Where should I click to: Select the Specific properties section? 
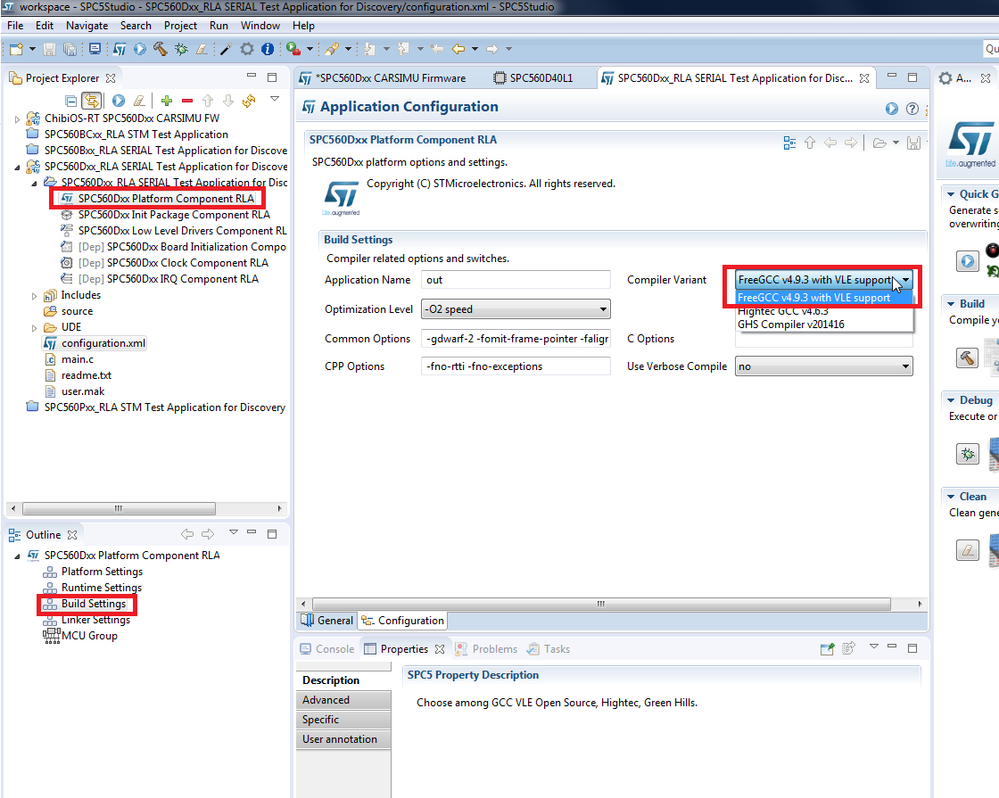[x=343, y=720]
